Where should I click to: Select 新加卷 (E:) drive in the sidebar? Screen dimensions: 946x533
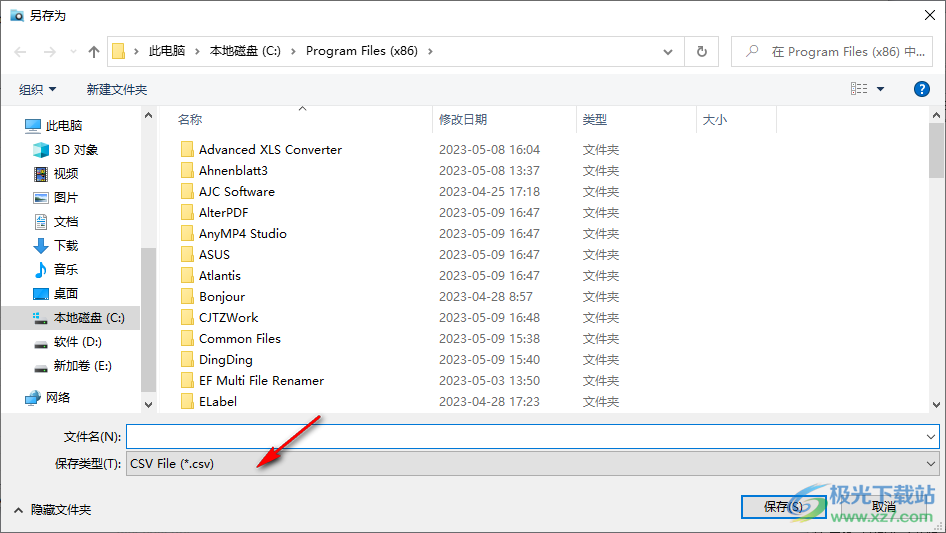pos(73,366)
